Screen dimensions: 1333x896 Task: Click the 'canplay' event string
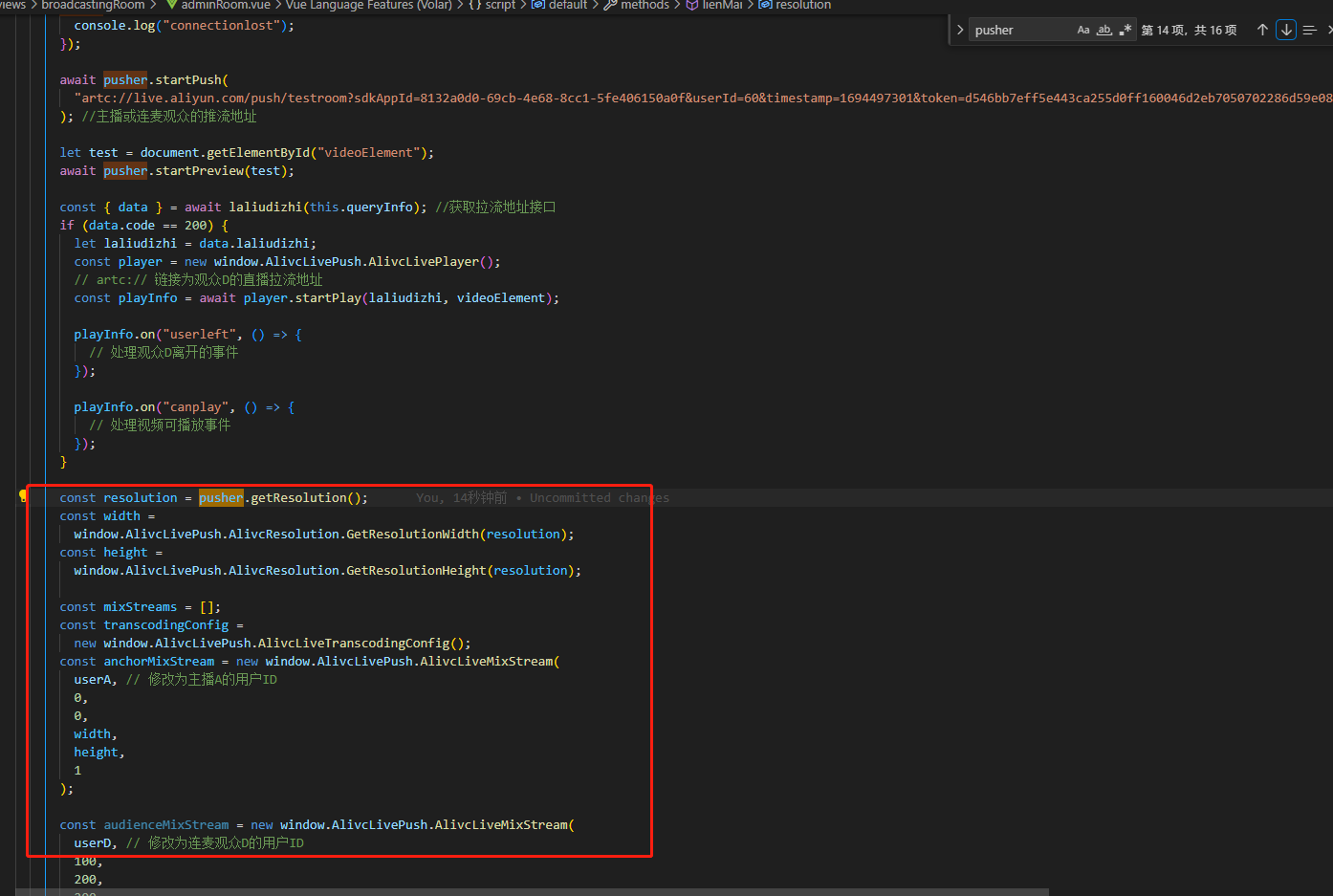pos(195,407)
